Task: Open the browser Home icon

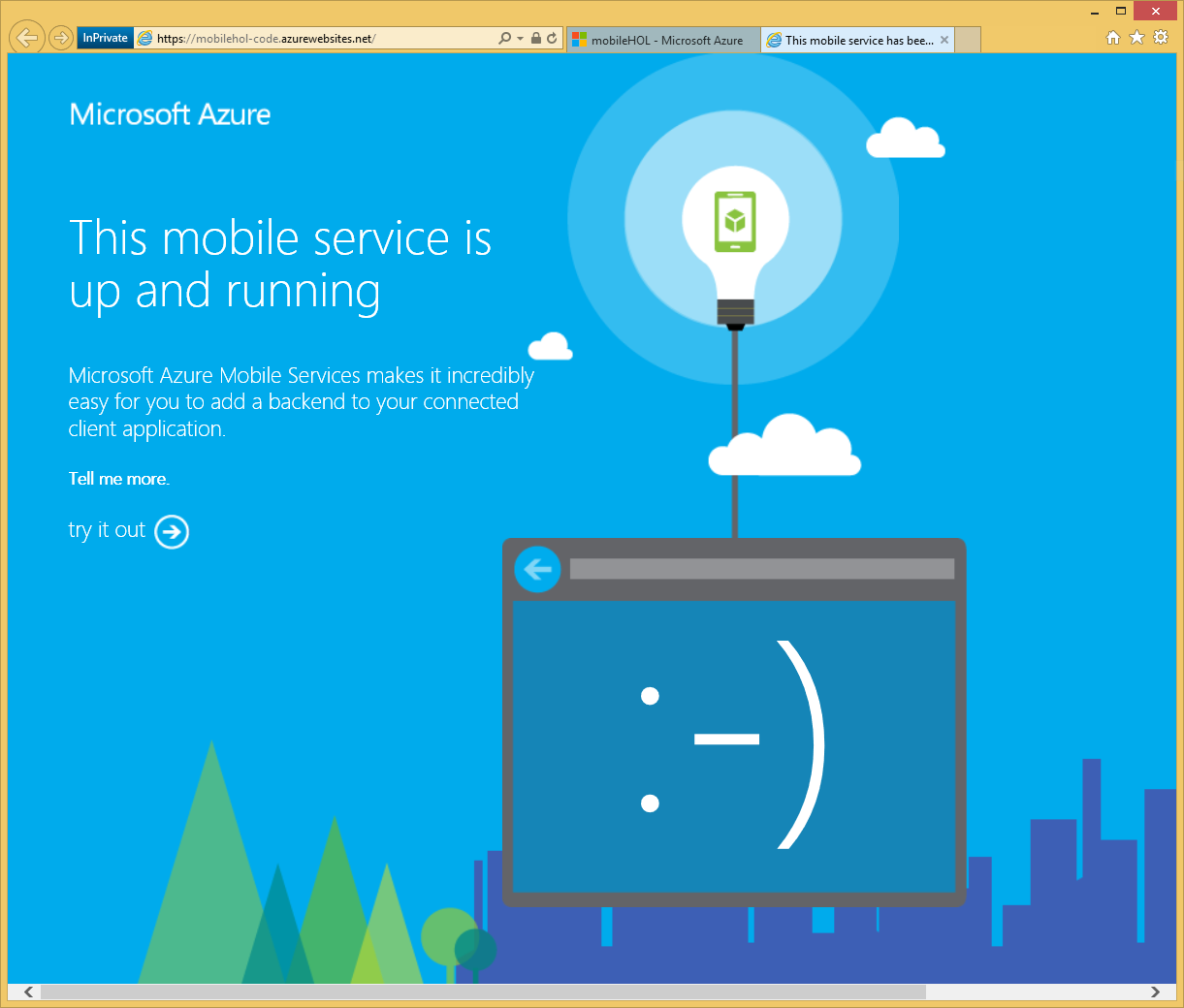Action: (1113, 38)
